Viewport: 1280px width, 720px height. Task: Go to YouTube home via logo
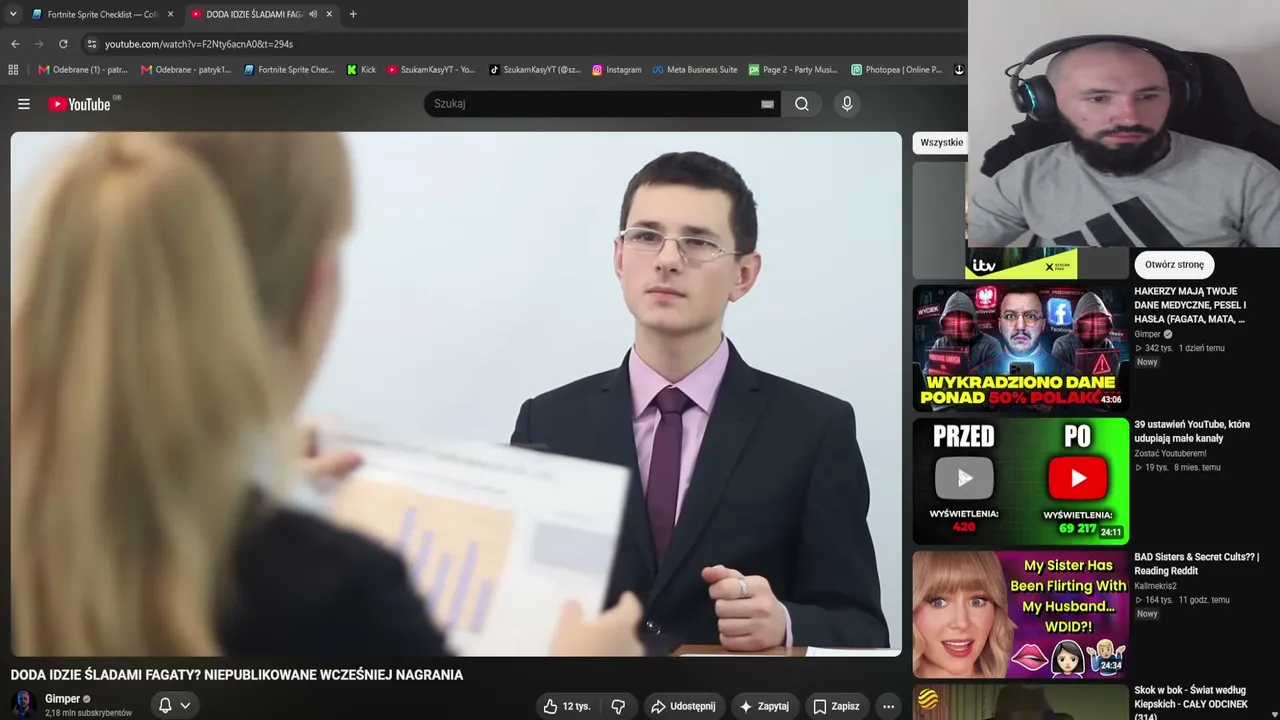coord(80,104)
